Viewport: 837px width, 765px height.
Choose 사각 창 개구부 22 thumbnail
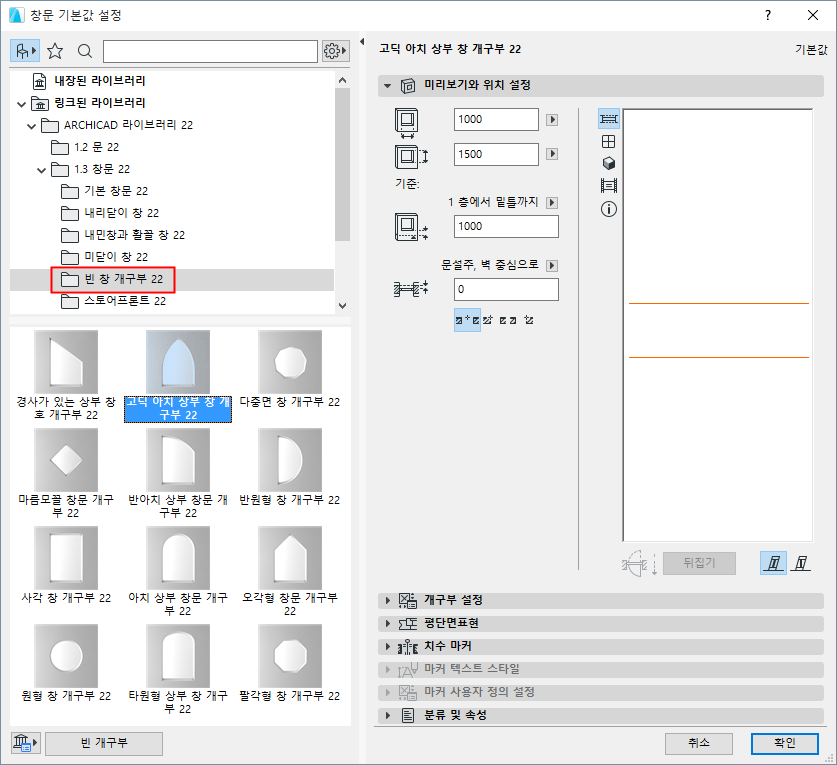(66, 558)
